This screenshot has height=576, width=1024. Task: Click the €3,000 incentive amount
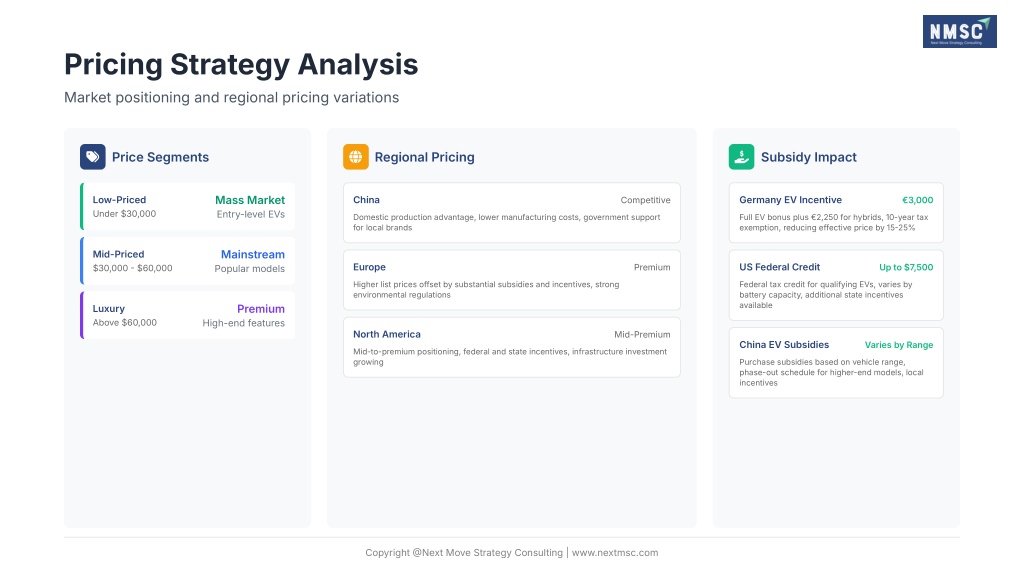(916, 200)
